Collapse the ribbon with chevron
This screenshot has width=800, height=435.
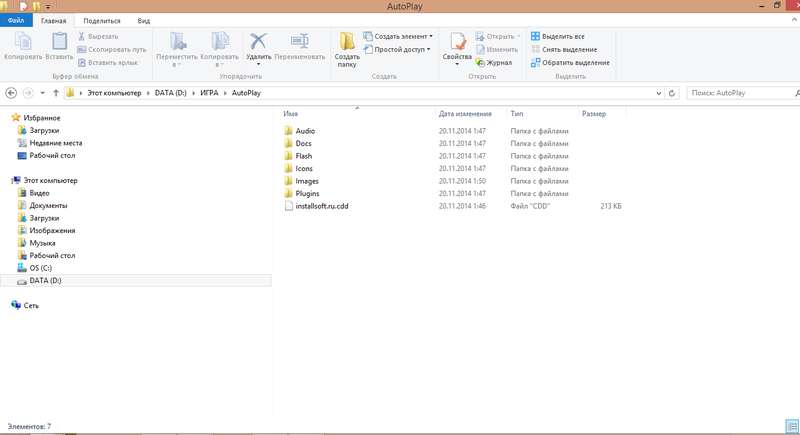coord(794,20)
